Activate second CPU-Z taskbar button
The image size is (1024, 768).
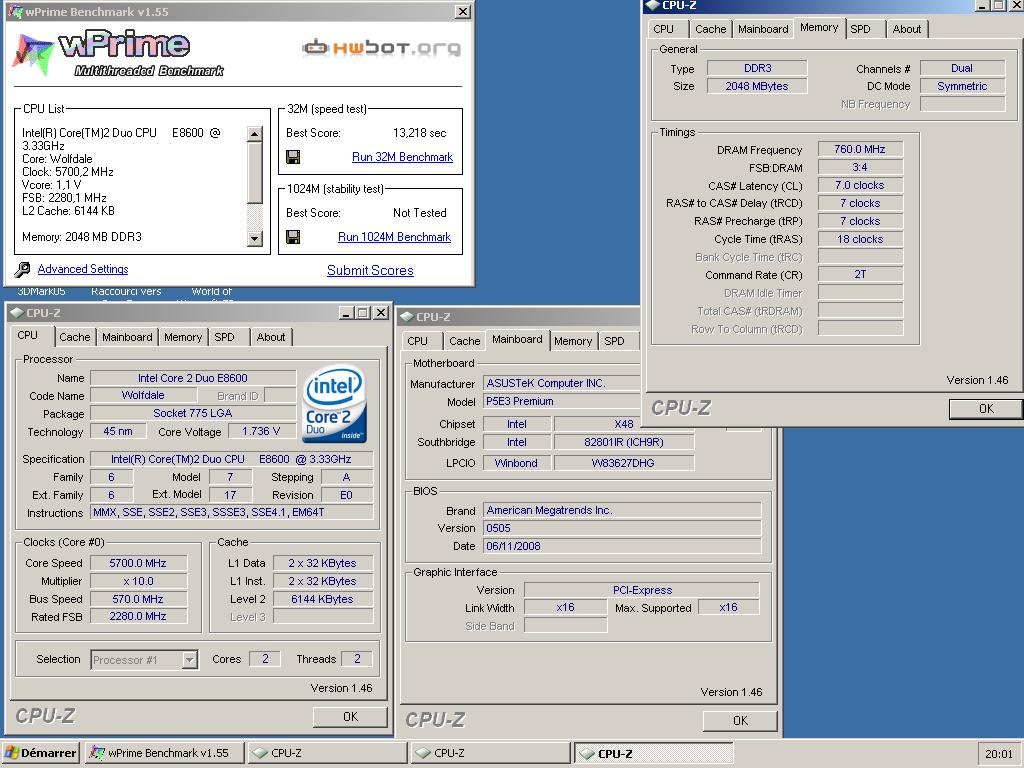(490, 753)
